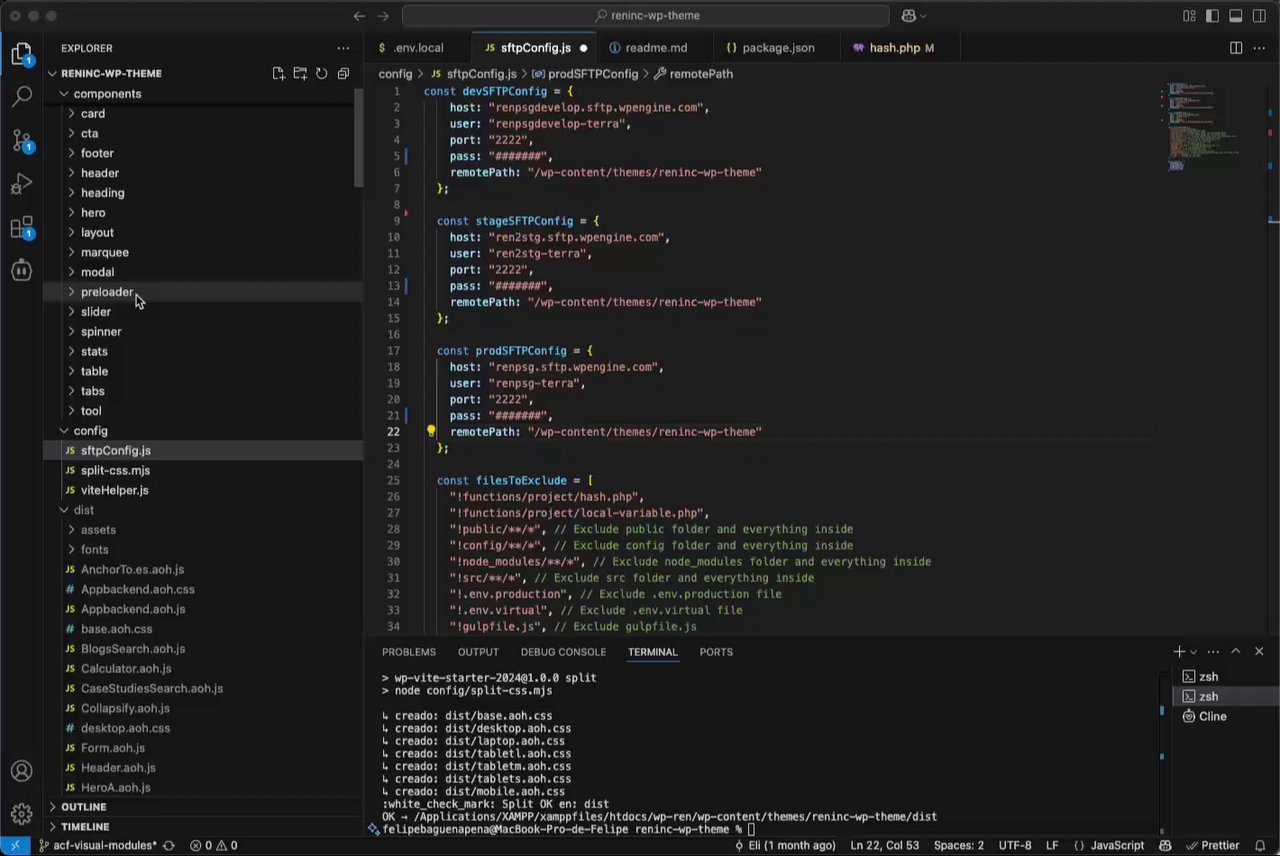Image resolution: width=1280 pixels, height=856 pixels.
Task: Click the JavaScript language mode indicator
Action: click(1110, 846)
